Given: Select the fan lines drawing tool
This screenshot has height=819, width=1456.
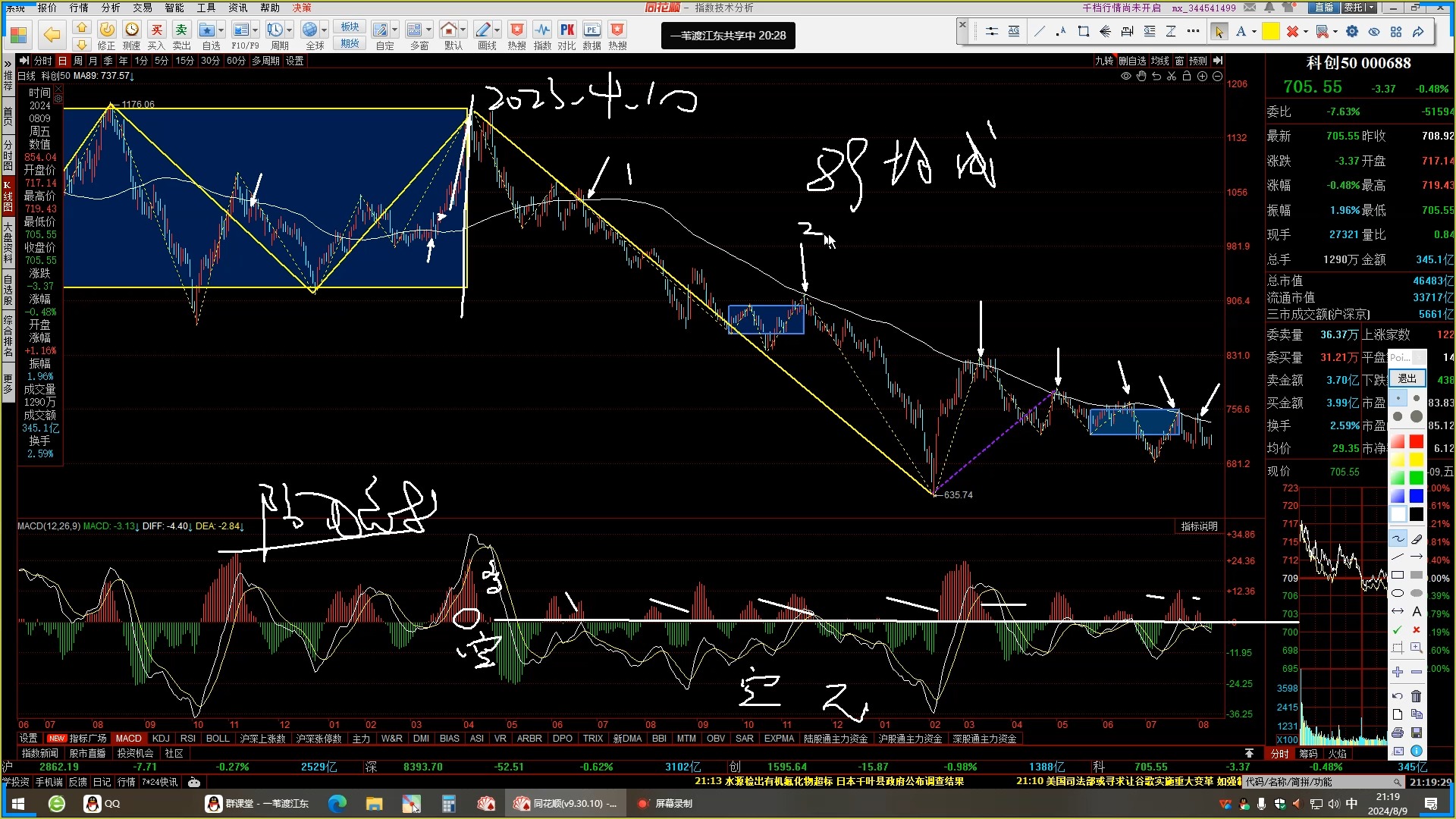Looking at the screenshot, I should coord(1105,31).
